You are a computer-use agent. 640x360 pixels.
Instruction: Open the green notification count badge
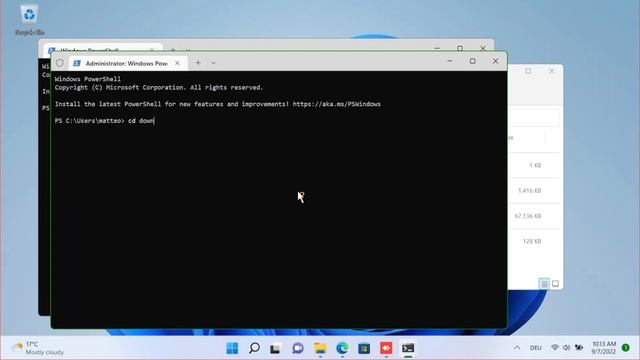(626, 348)
